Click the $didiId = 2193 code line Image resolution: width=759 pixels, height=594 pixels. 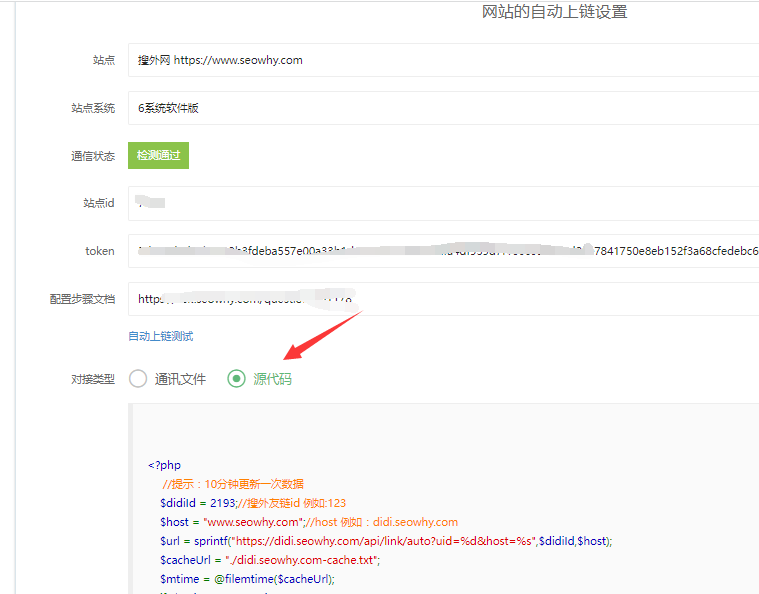[252, 503]
